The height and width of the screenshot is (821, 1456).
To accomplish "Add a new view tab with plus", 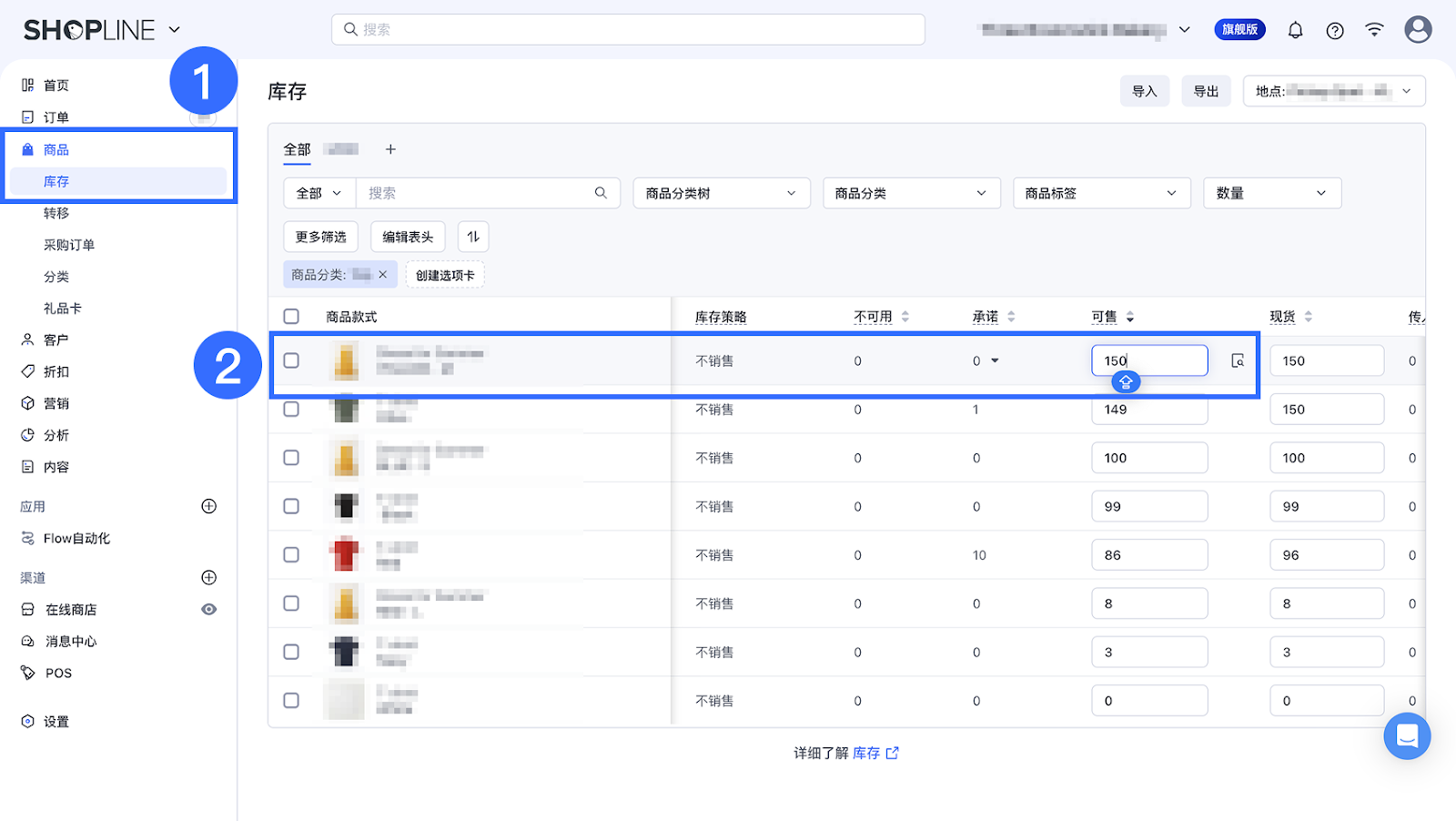I will (390, 149).
